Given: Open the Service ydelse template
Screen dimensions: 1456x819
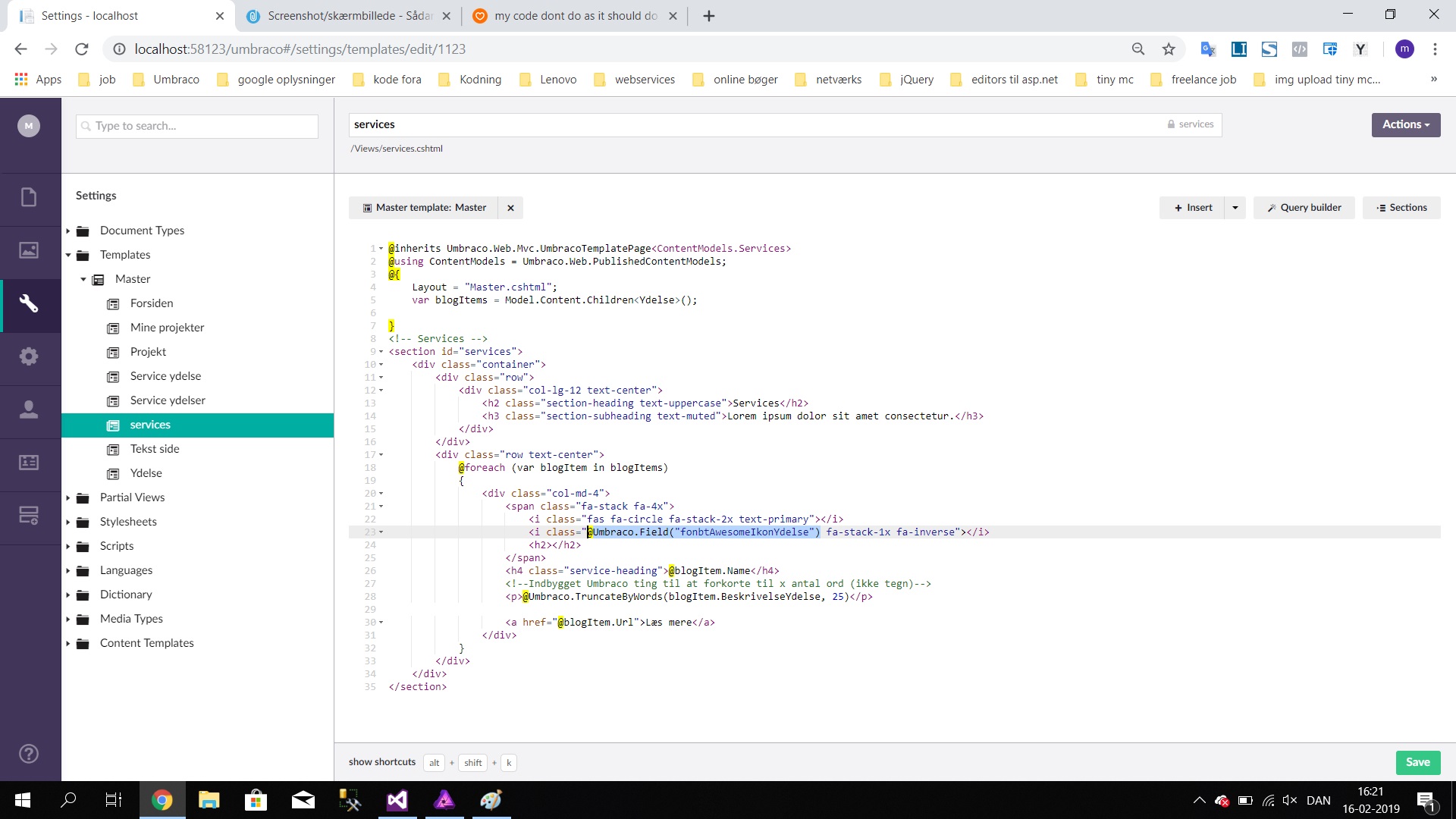Looking at the screenshot, I should (x=165, y=376).
